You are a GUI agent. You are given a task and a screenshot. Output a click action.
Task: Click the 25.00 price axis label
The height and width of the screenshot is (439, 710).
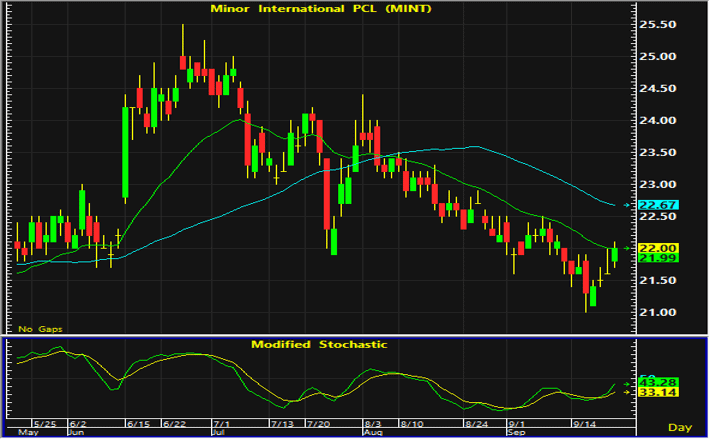pos(657,57)
